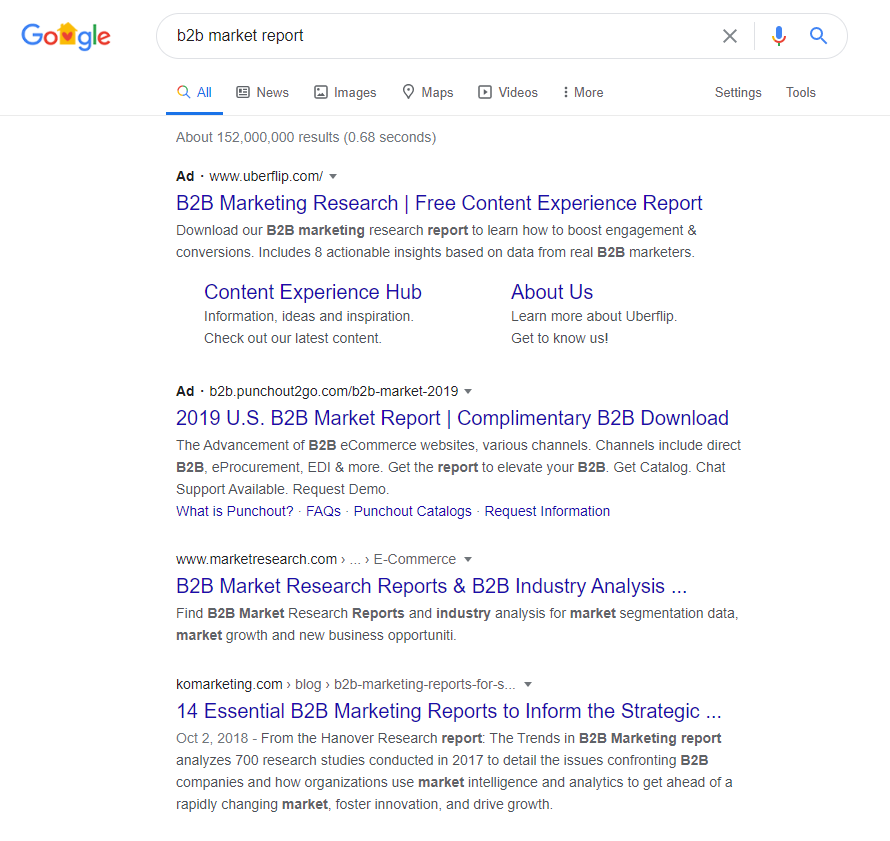
Task: Switch to the Images tab
Action: [x=345, y=92]
